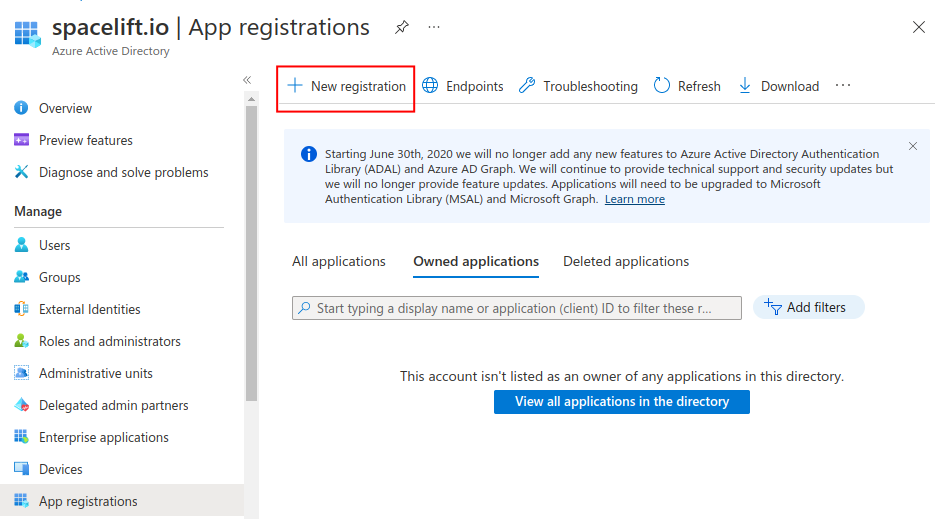Screen dimensions: 943x519
Task: Open toolbar overflow ellipsis menu
Action: point(843,86)
